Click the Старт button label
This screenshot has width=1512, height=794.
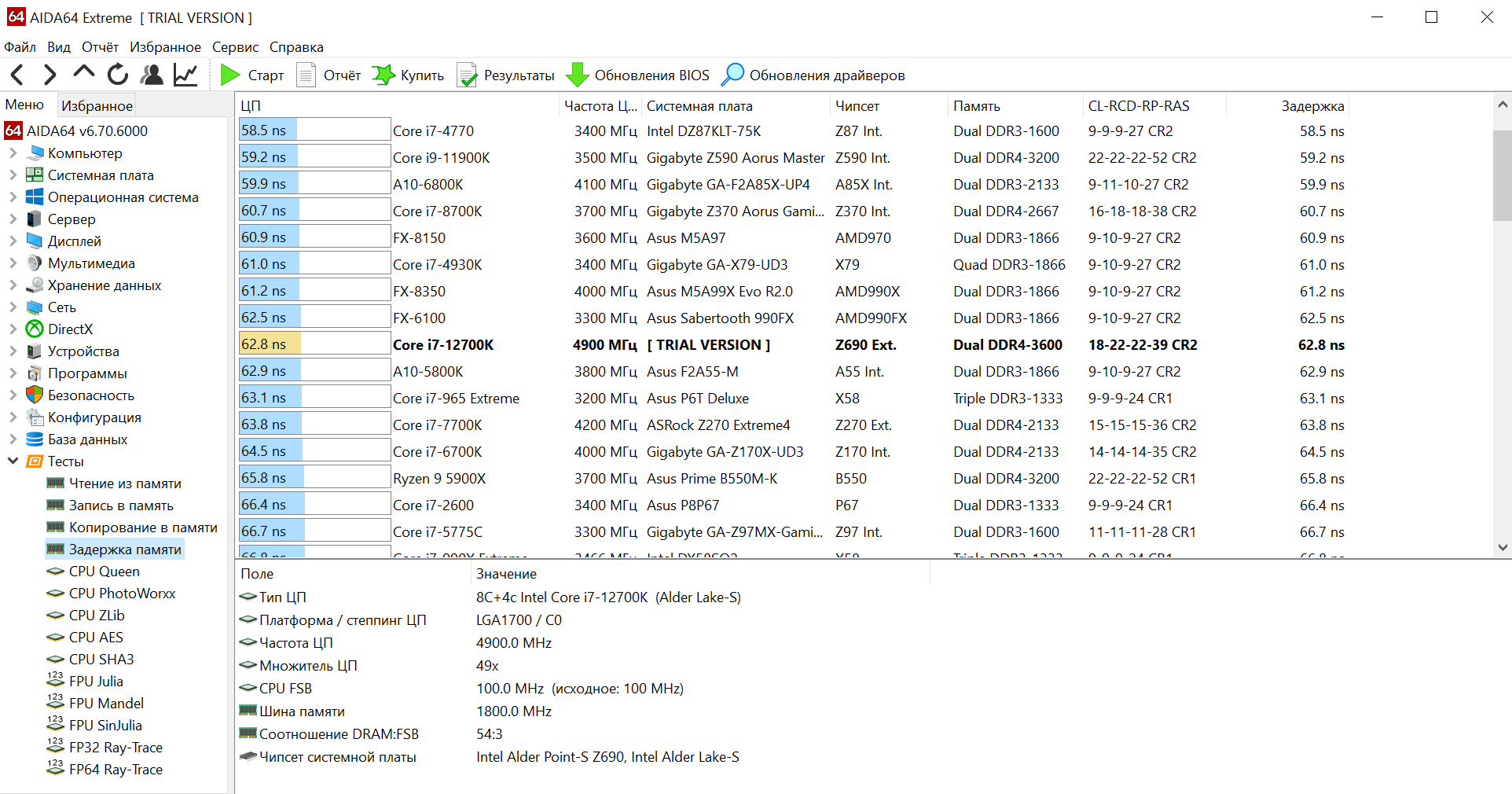266,75
